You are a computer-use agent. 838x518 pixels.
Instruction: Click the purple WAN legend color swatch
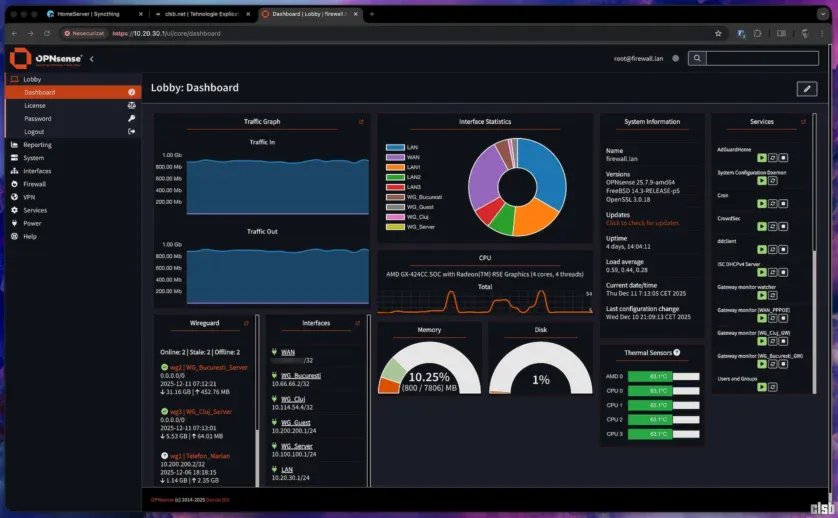click(x=394, y=157)
